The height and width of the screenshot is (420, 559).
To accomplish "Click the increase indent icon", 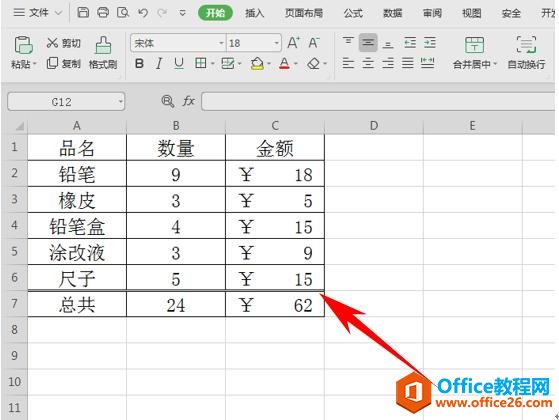I will point(430,43).
